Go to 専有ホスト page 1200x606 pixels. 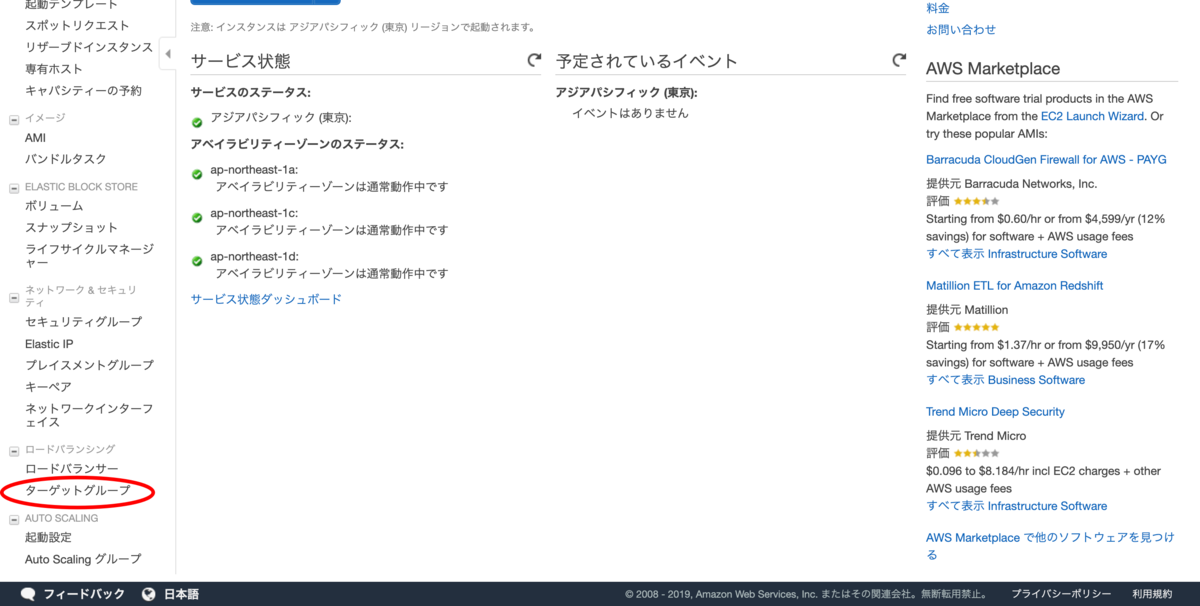(x=54, y=69)
